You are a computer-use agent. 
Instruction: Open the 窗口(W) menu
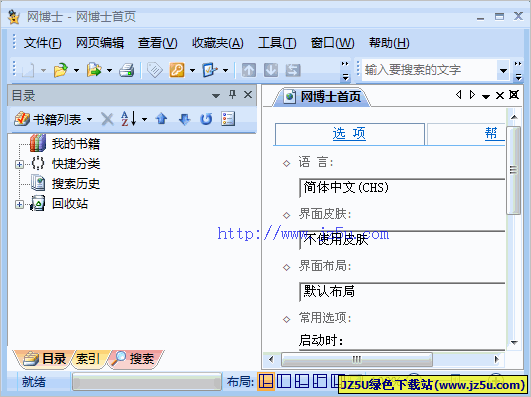click(x=333, y=43)
